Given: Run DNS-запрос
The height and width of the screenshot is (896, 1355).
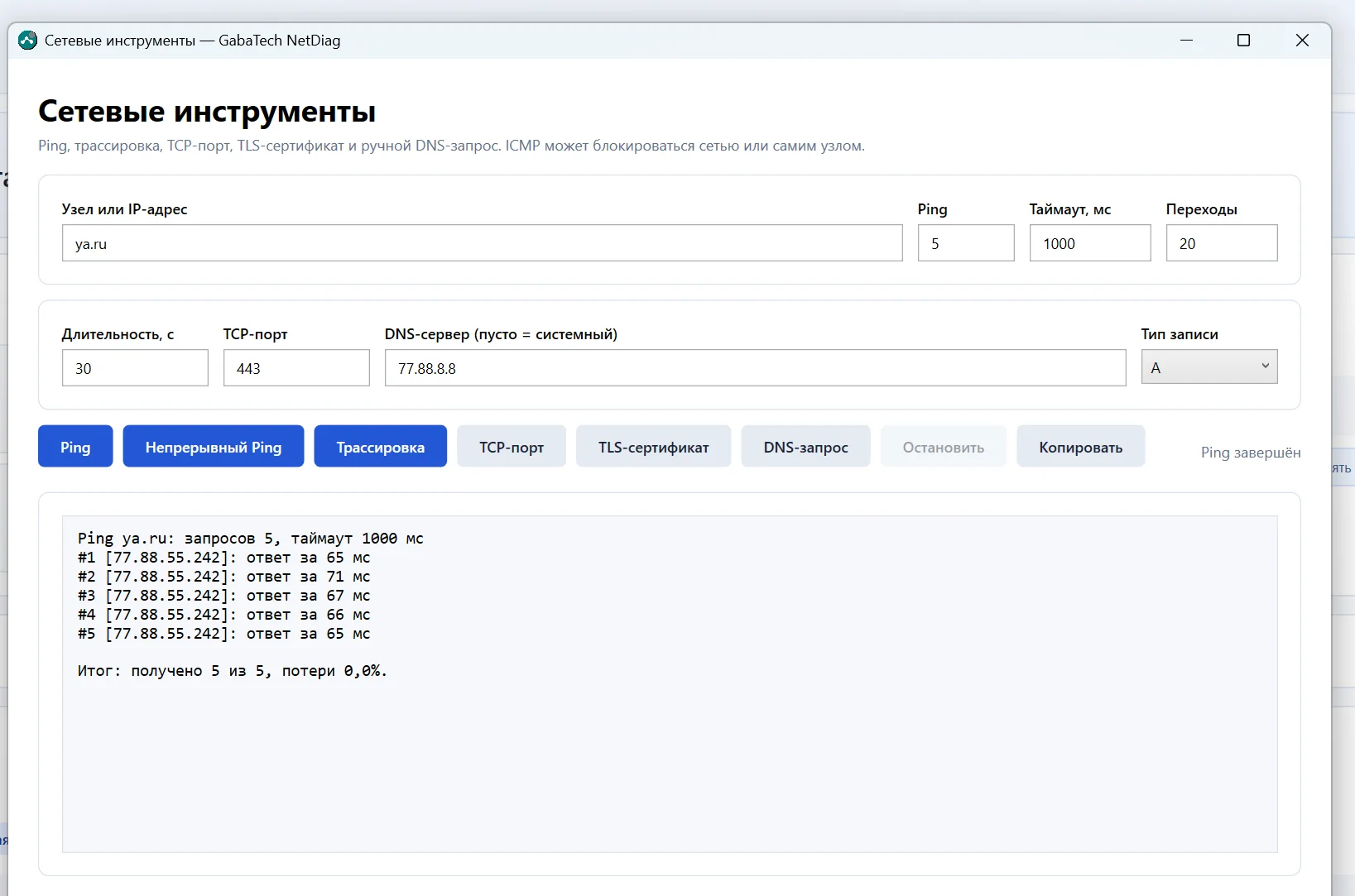Looking at the screenshot, I should click(x=806, y=447).
